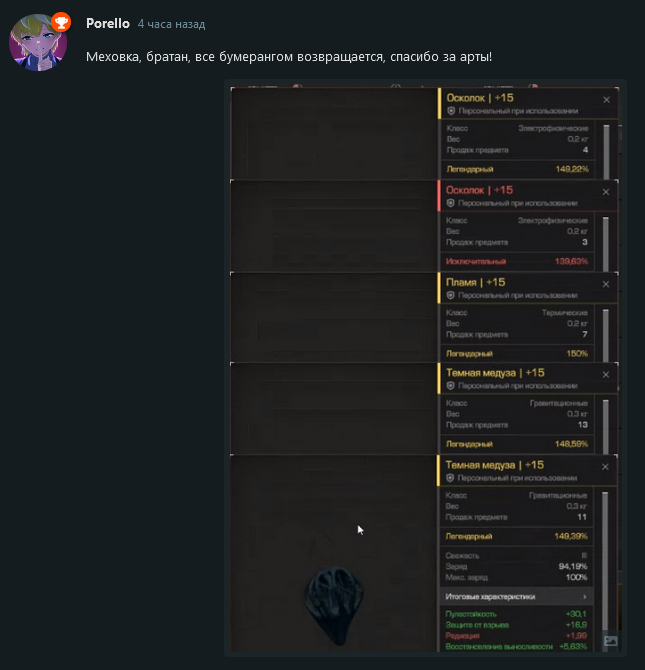Click the '4 часа назад' timestamp
The width and height of the screenshot is (645, 670).
click(x=171, y=24)
